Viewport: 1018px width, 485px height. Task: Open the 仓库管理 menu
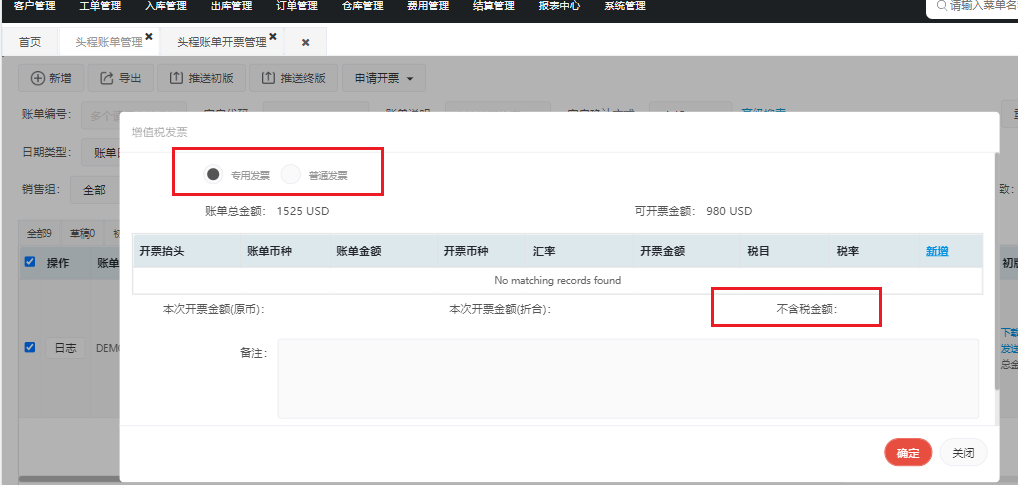coord(362,6)
